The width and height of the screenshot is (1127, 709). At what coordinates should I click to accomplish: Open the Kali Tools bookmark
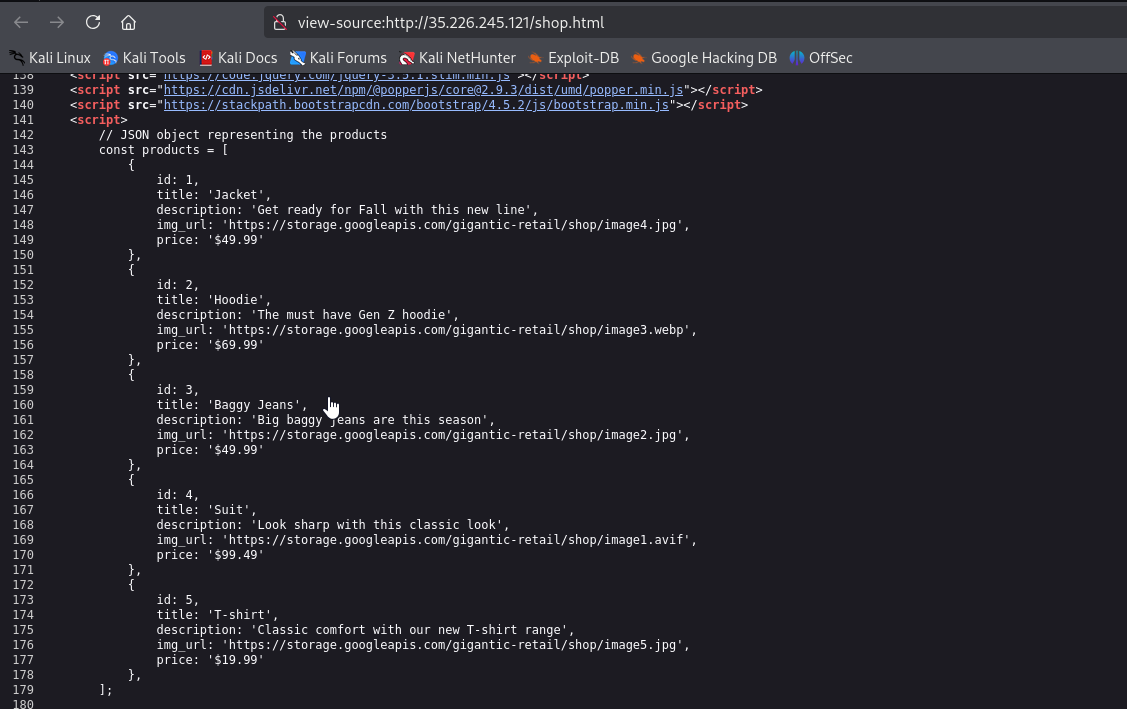click(144, 58)
